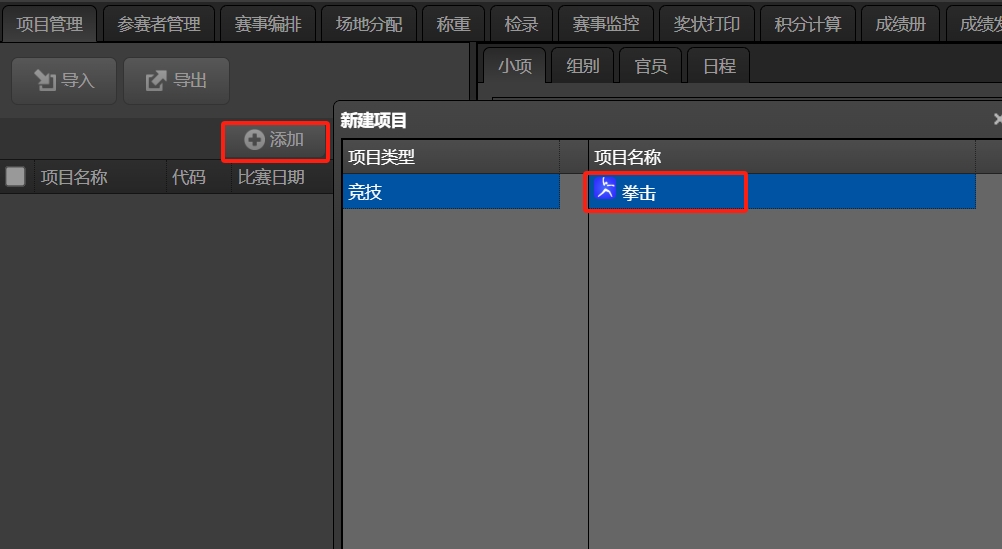
Task: Select the 竞技 project type row
Action: [x=451, y=191]
